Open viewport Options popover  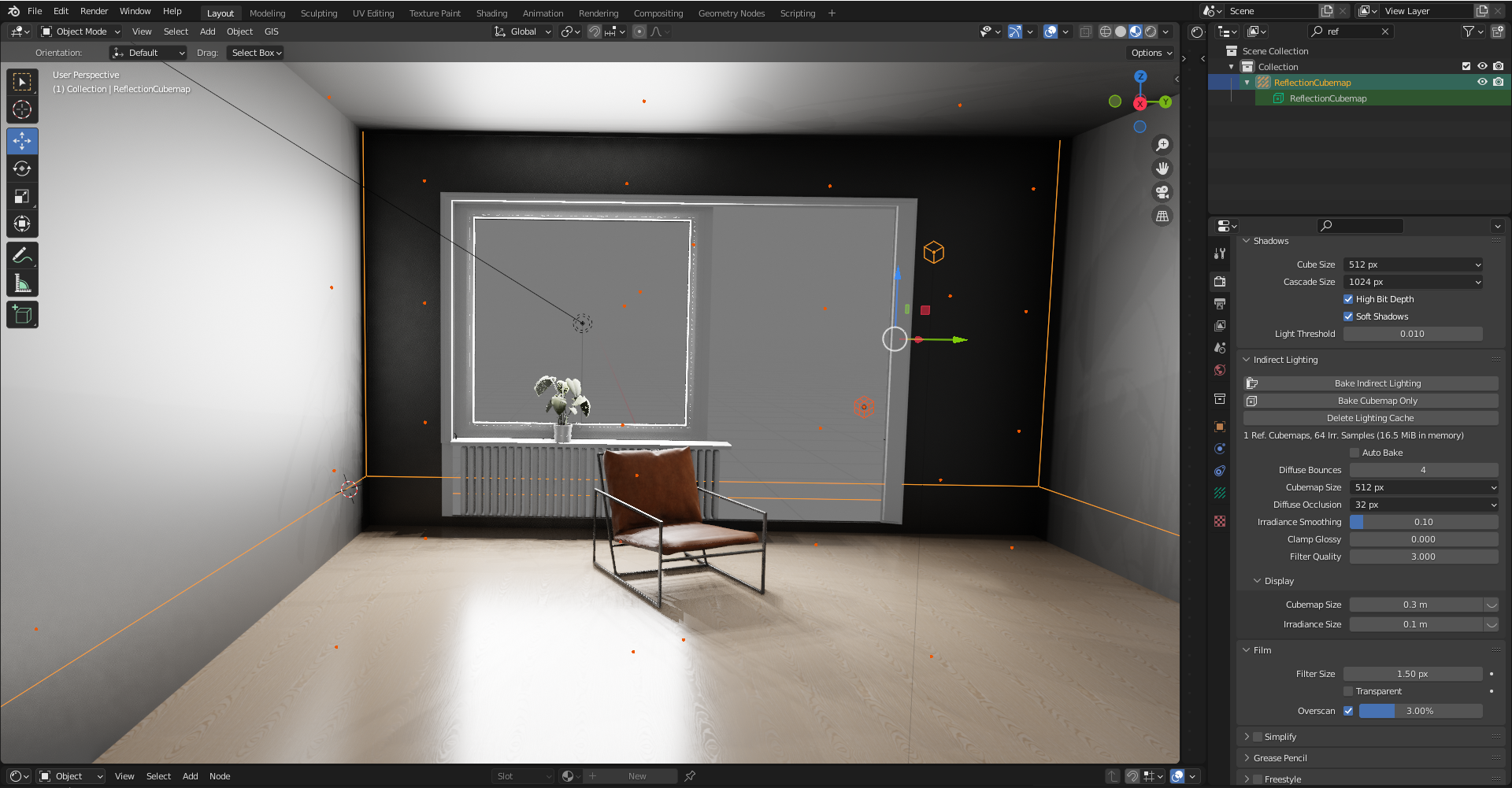point(1151,53)
